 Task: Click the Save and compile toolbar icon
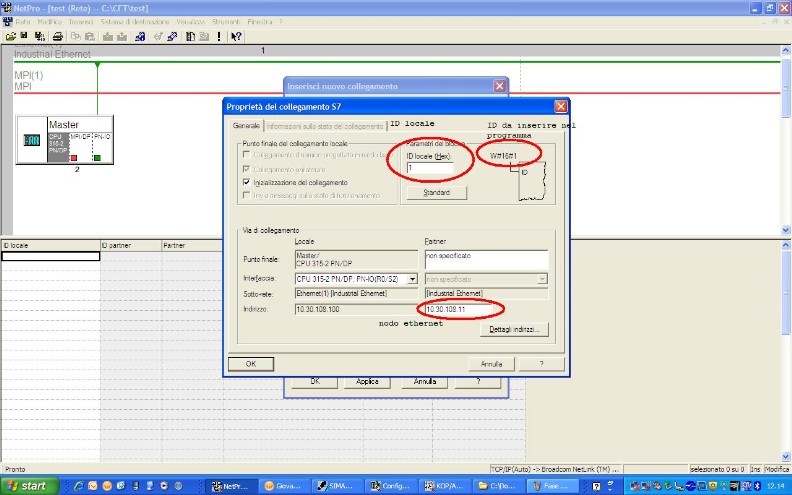tap(39, 36)
